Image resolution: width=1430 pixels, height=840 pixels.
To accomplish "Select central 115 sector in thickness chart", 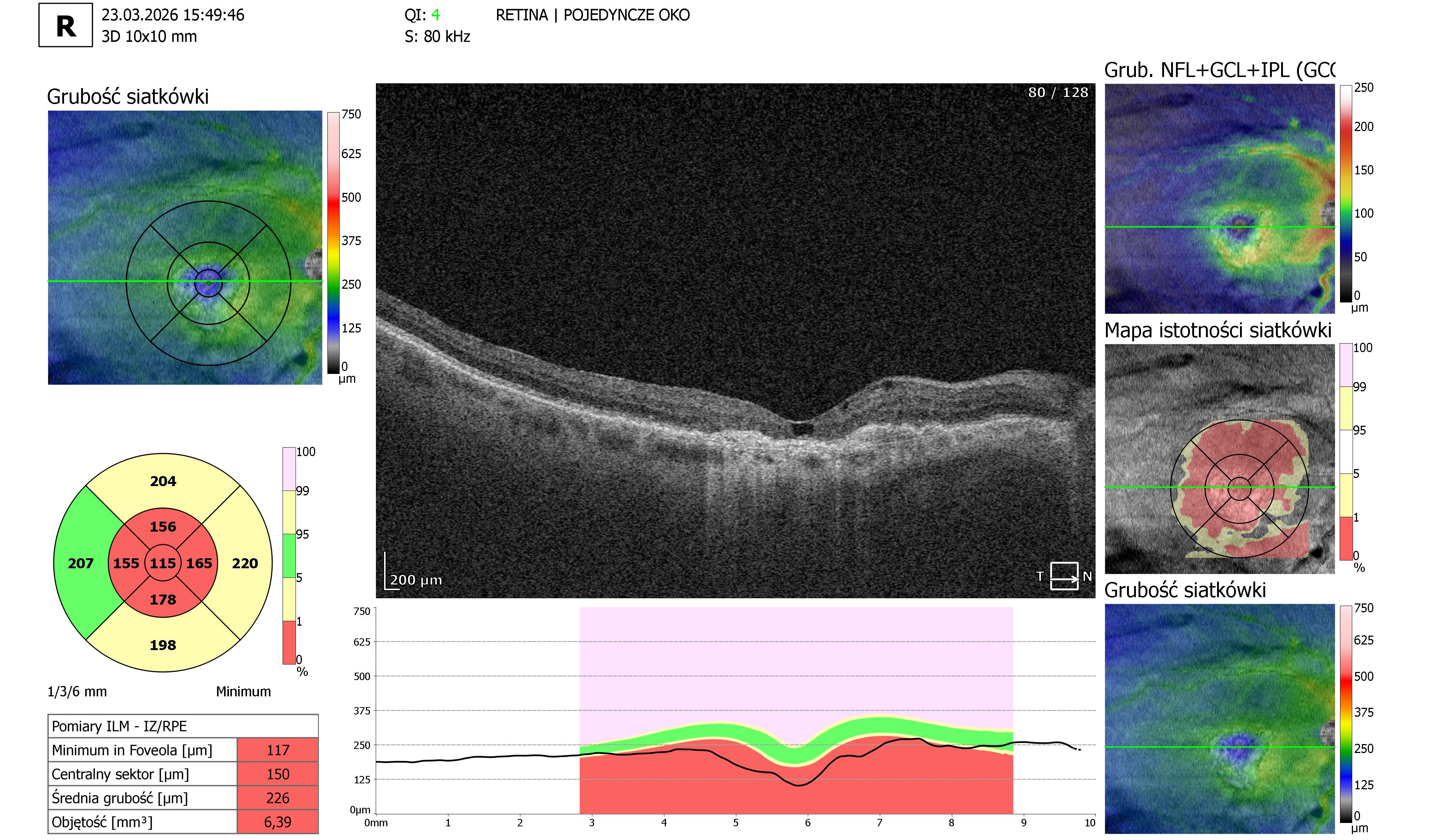I will 163,563.
